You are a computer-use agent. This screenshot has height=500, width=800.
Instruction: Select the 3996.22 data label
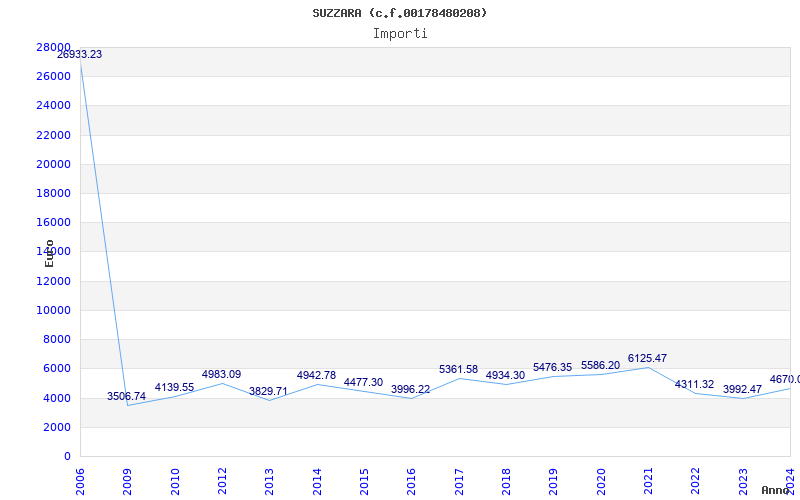[411, 389]
